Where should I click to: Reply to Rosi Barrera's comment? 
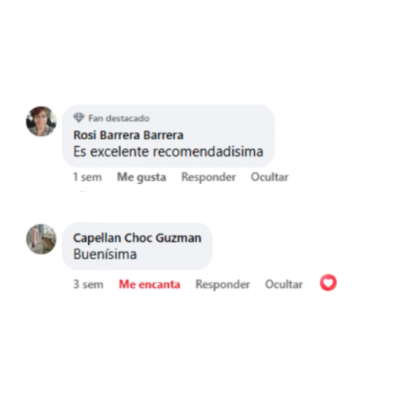click(209, 177)
